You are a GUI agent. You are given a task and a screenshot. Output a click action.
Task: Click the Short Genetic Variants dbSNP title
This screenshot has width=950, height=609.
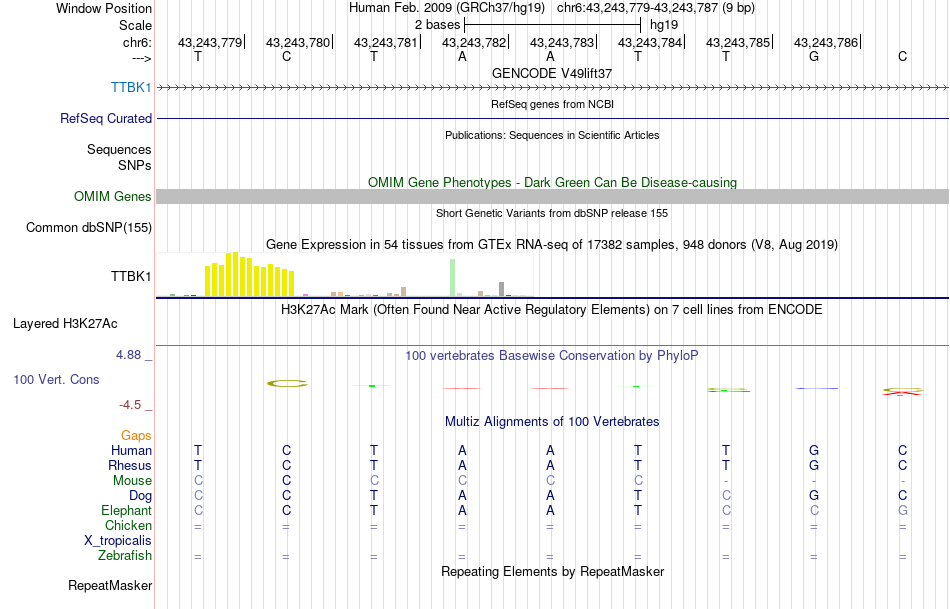click(552, 213)
